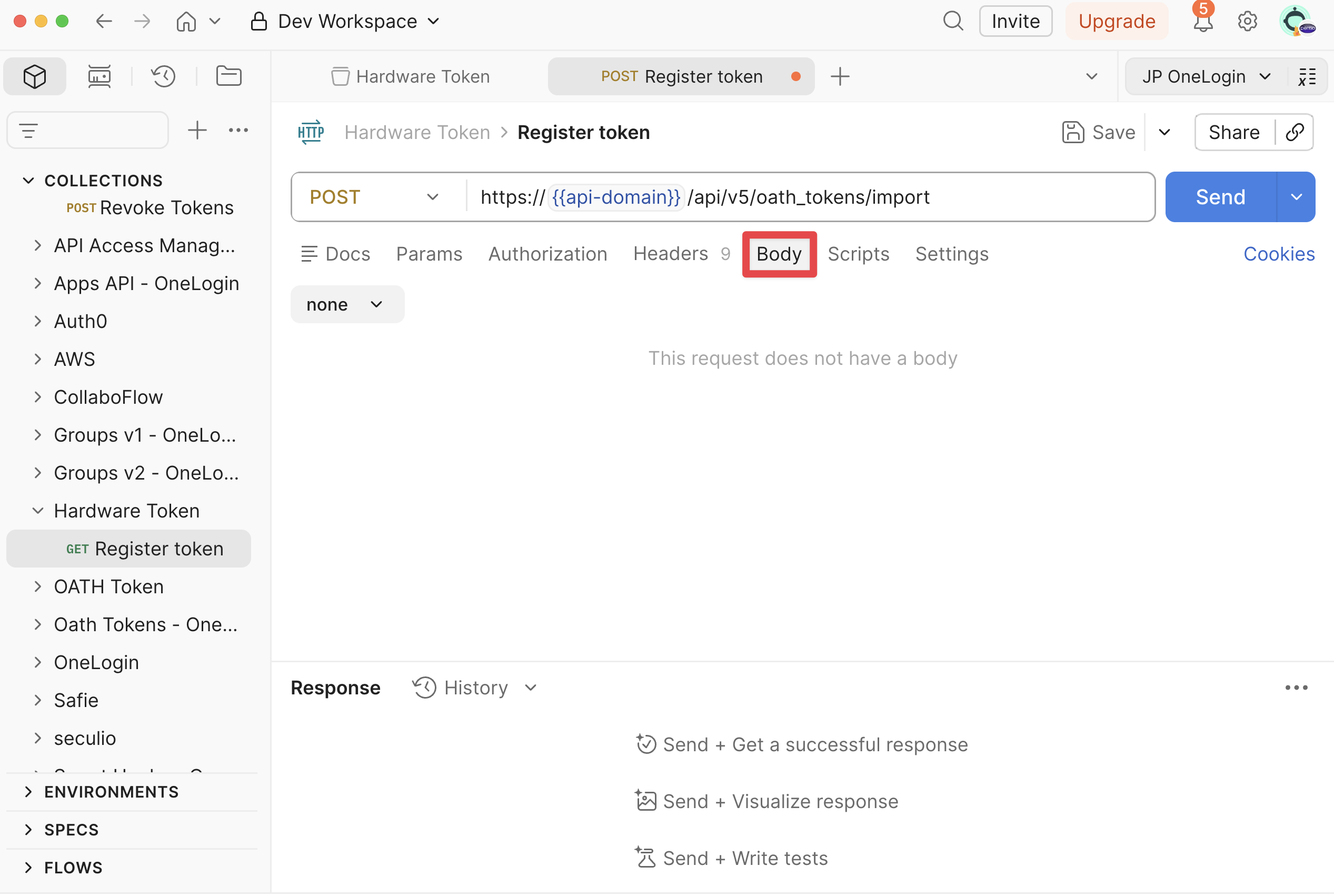Click the Share button
The image size is (1334, 896).
point(1234,133)
